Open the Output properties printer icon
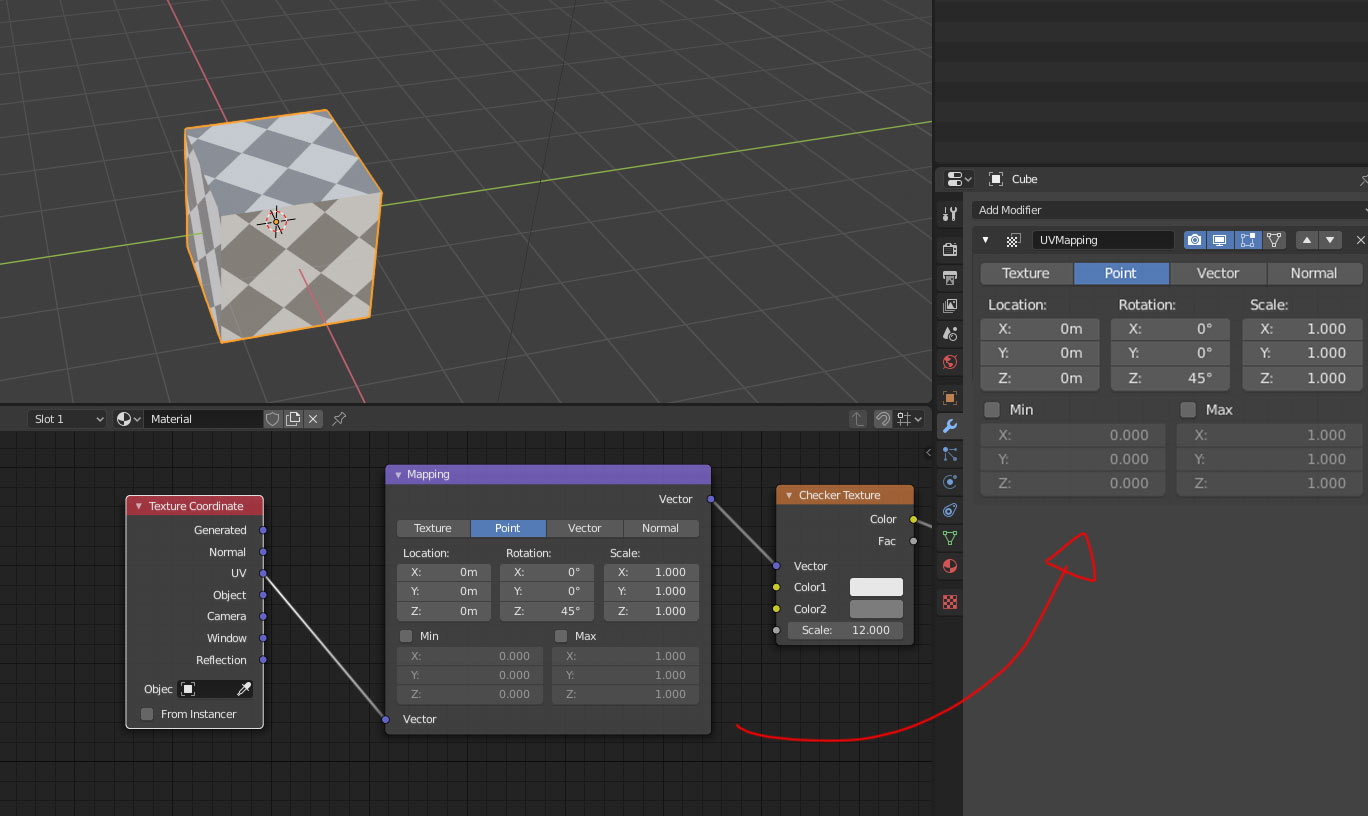The width and height of the screenshot is (1368, 816). coord(950,277)
